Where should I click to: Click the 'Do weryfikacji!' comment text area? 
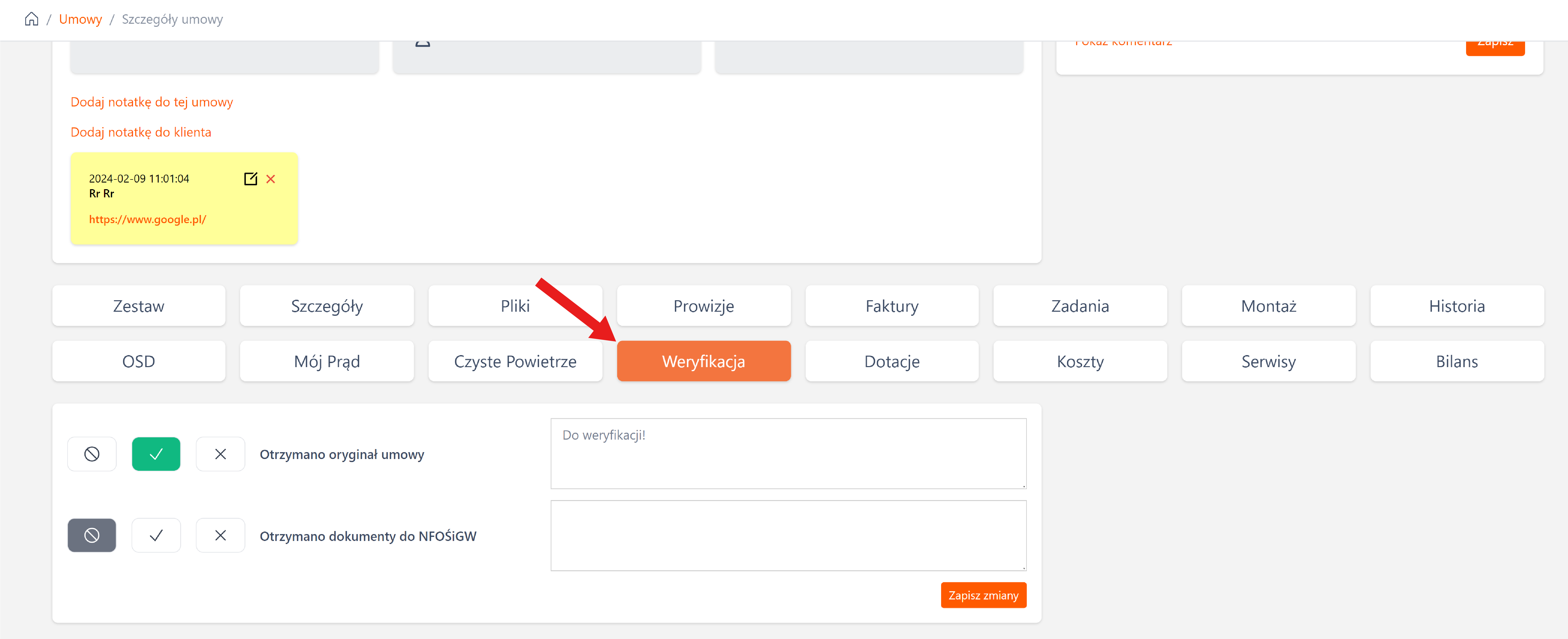click(x=788, y=453)
